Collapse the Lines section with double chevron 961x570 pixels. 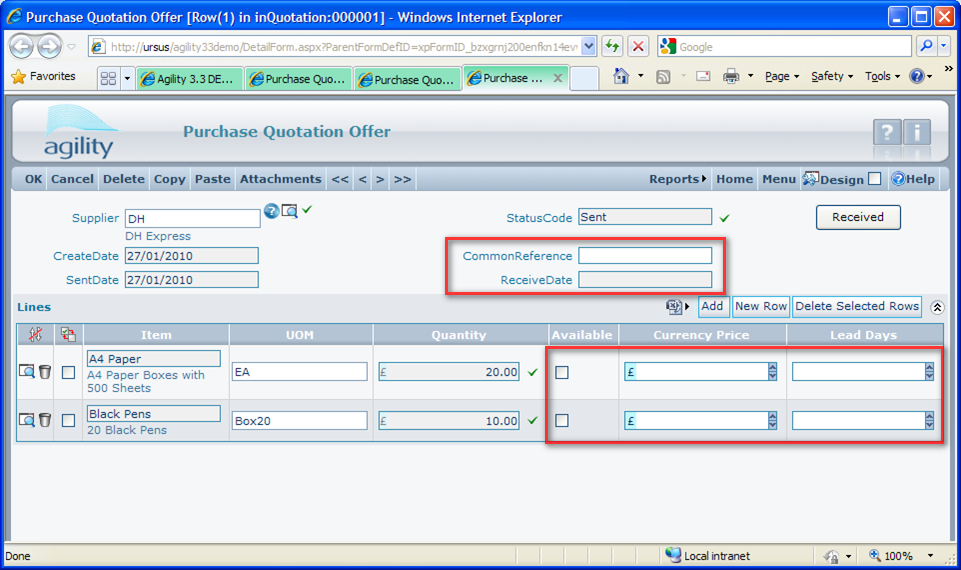[937, 308]
